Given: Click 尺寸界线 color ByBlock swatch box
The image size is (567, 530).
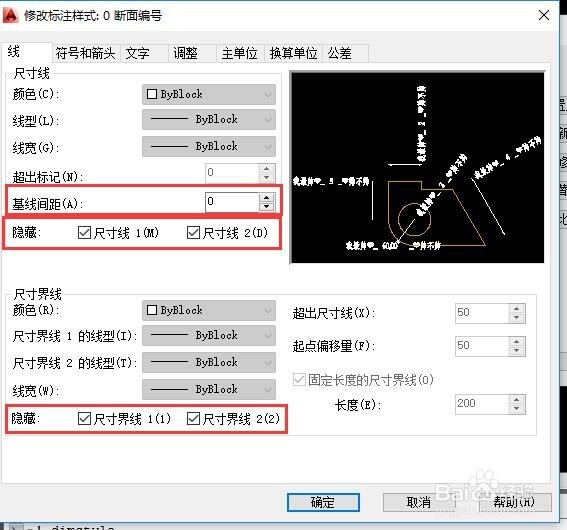Looking at the screenshot, I should tap(152, 310).
